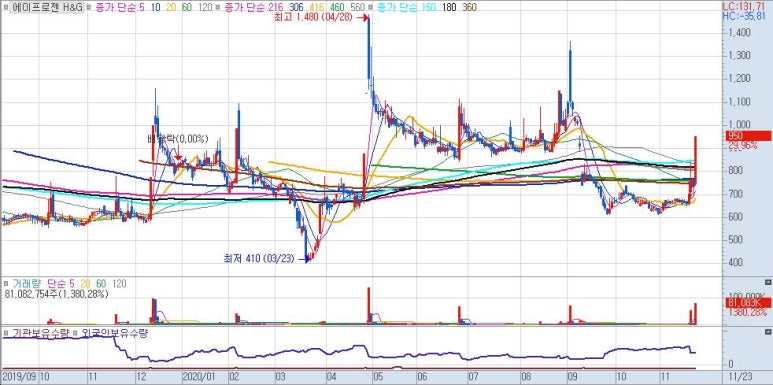Screen dimensions: 773x385
Task: Click the 81,082,754주(1,380,28%) volume text
Action: tap(56, 294)
